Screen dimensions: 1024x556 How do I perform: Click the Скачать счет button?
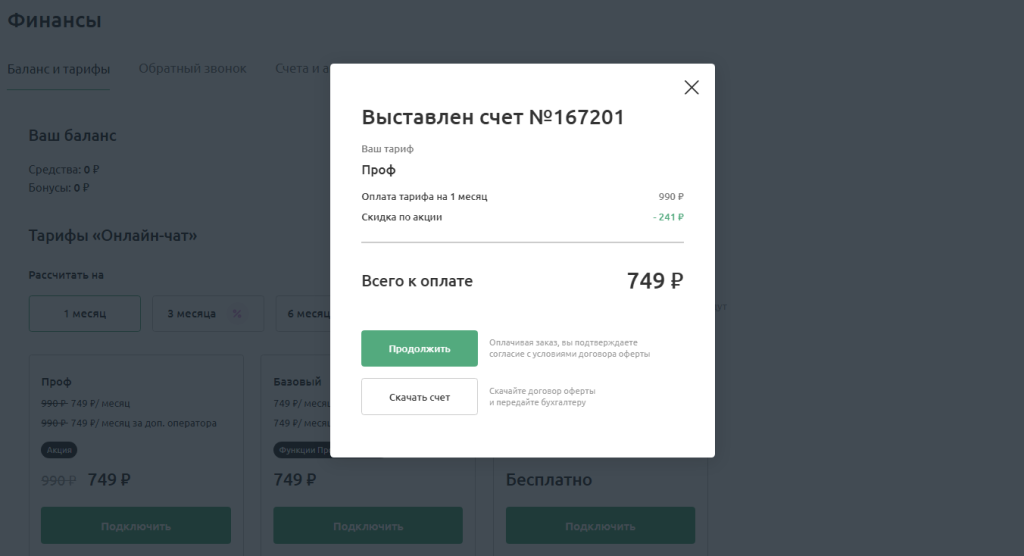pyautogui.click(x=419, y=397)
